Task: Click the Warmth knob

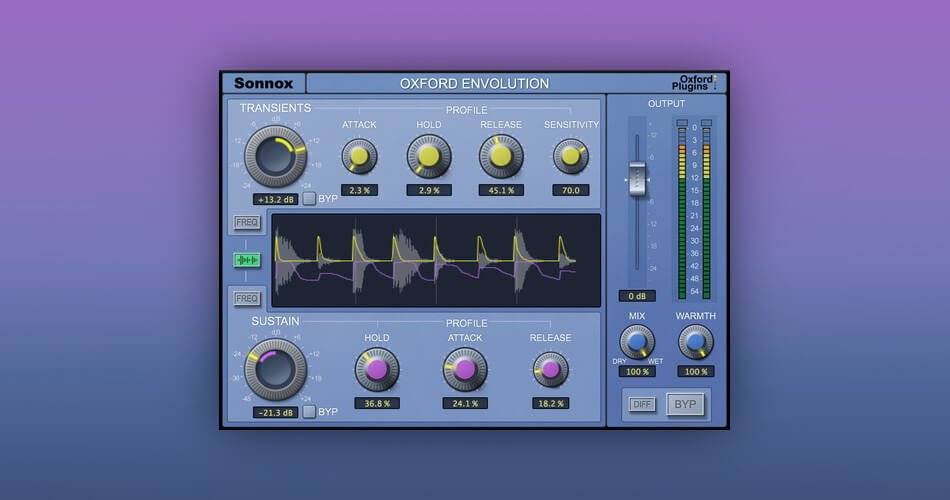Action: click(696, 342)
